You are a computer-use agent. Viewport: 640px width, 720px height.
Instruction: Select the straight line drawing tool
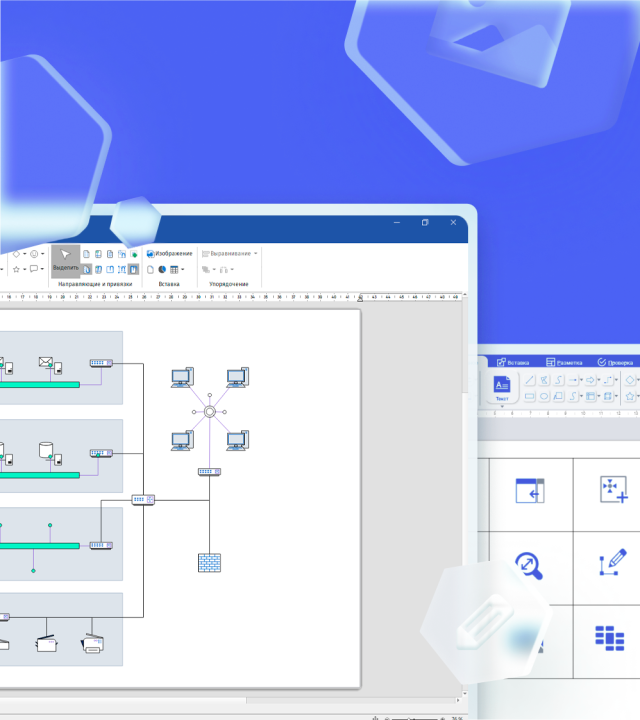point(530,380)
